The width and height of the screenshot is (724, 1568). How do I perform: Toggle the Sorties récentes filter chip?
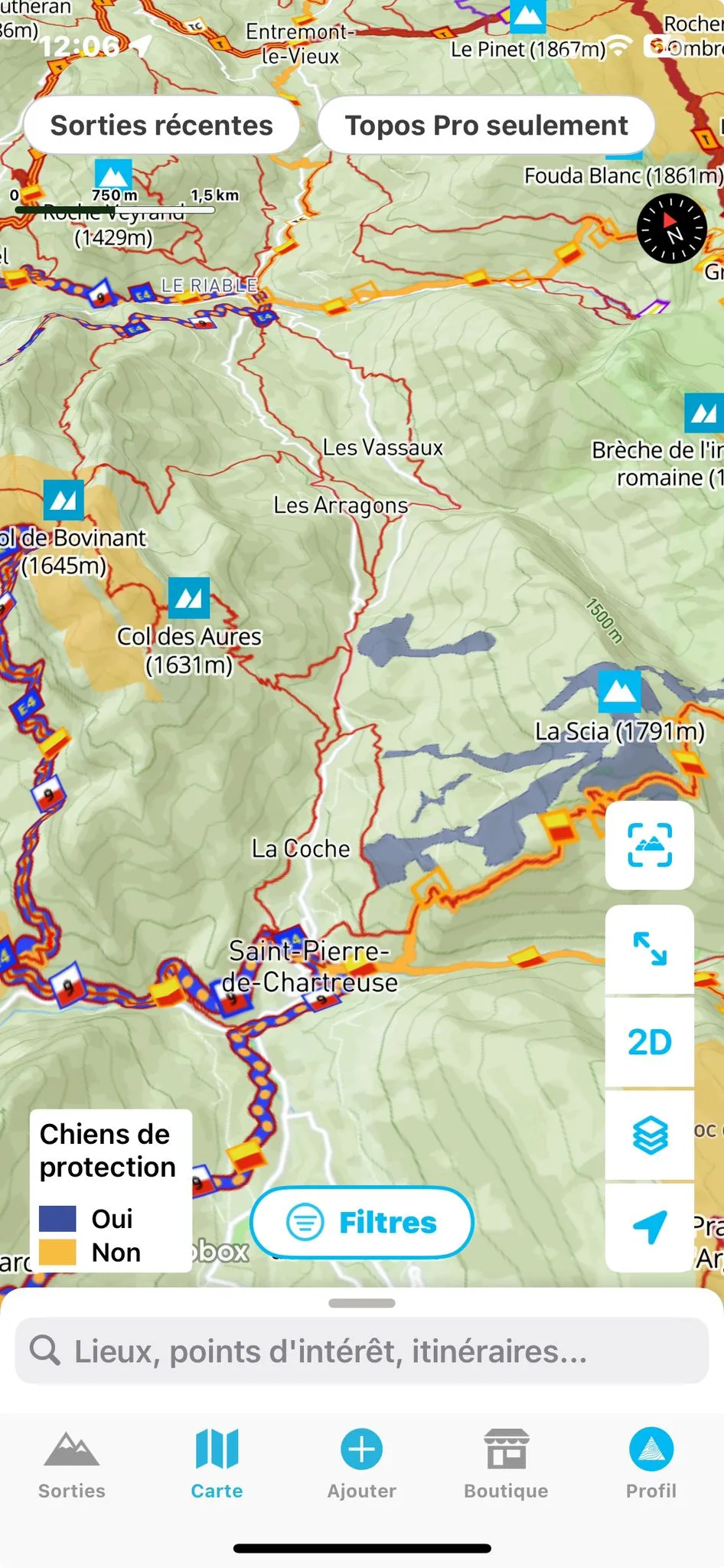pos(161,125)
